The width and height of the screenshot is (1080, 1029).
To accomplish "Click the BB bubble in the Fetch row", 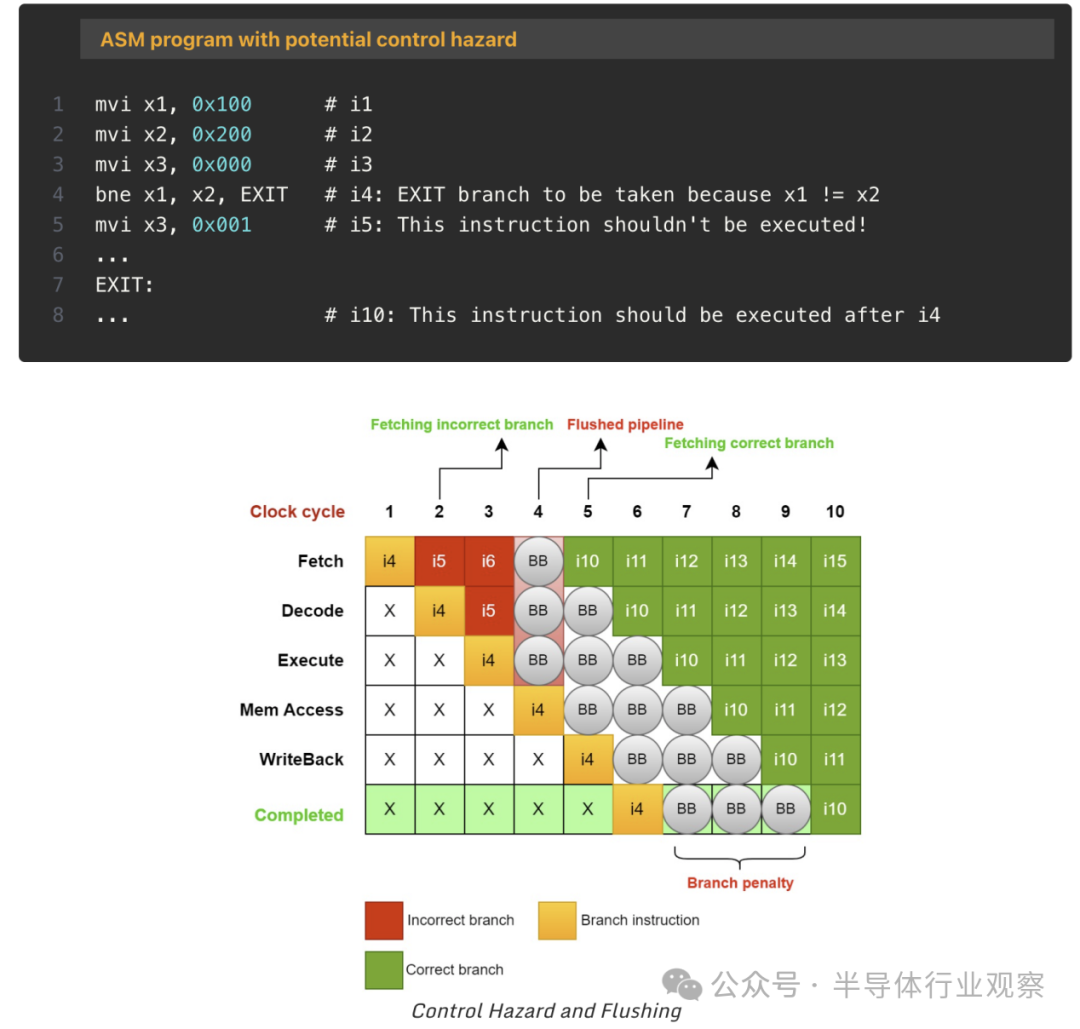I will [538, 561].
